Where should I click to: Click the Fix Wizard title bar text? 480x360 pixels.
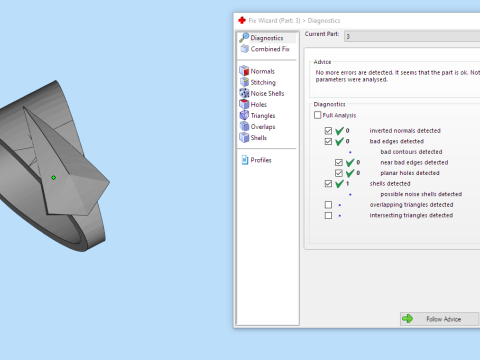pyautogui.click(x=294, y=21)
